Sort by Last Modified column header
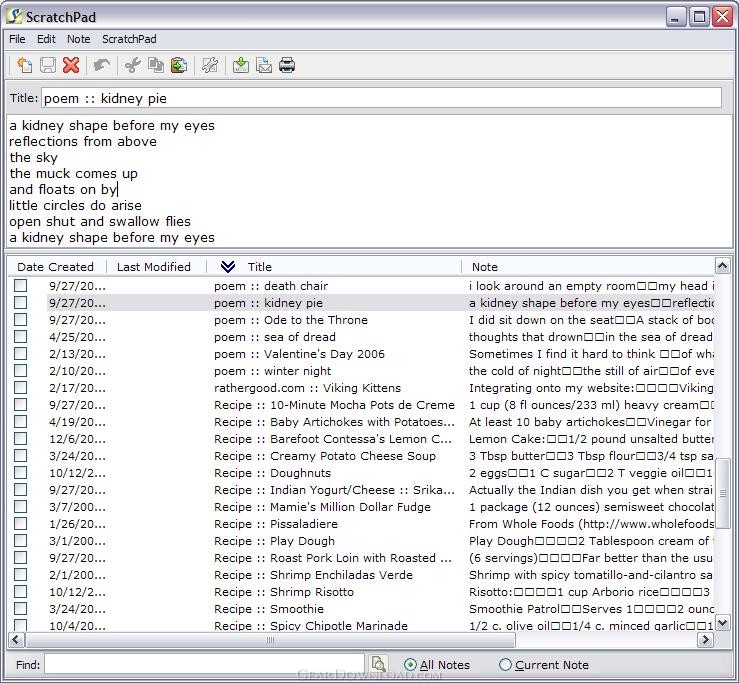This screenshot has height=683, width=739. [x=154, y=267]
